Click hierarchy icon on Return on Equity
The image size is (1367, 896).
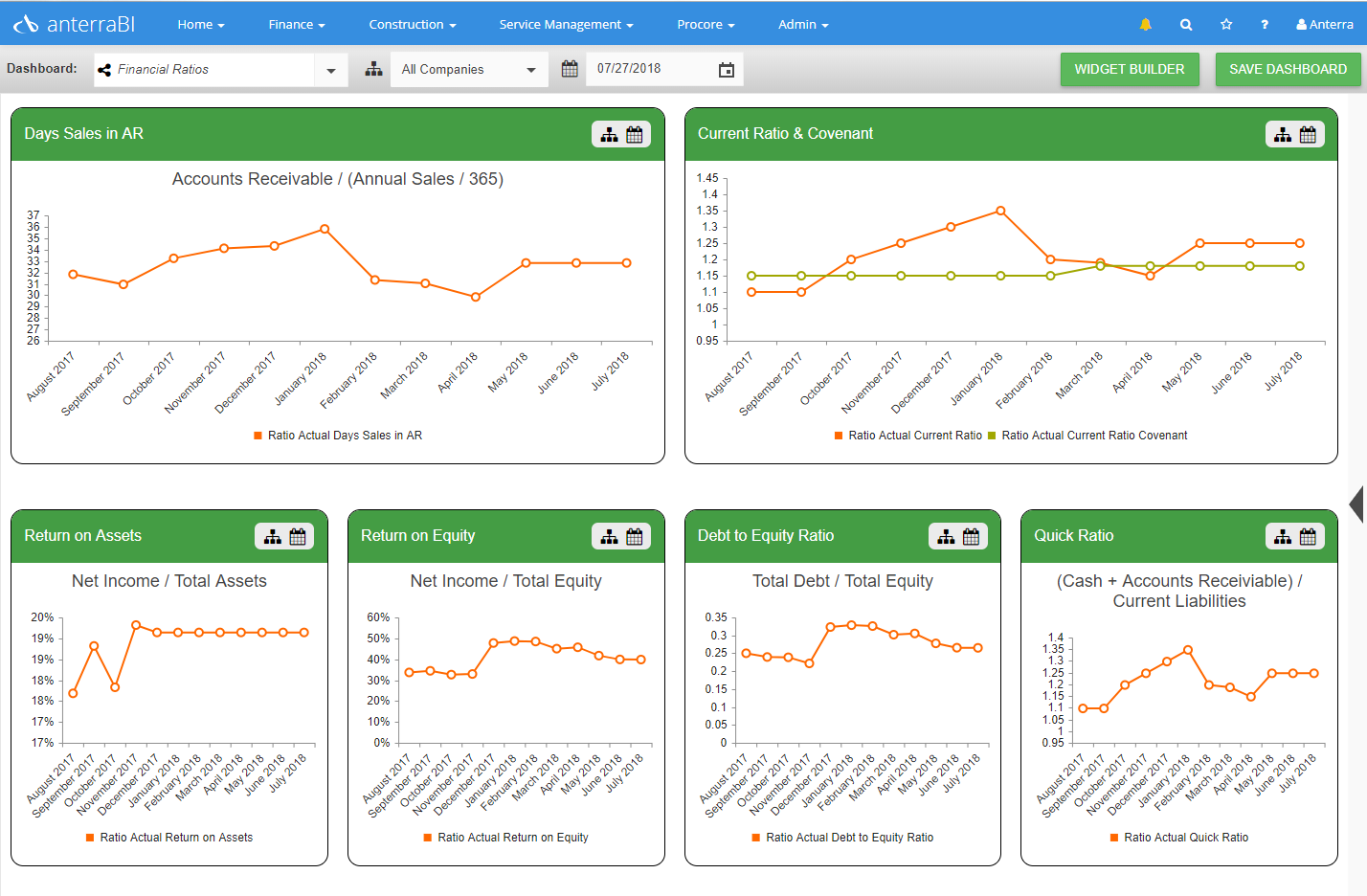click(609, 537)
